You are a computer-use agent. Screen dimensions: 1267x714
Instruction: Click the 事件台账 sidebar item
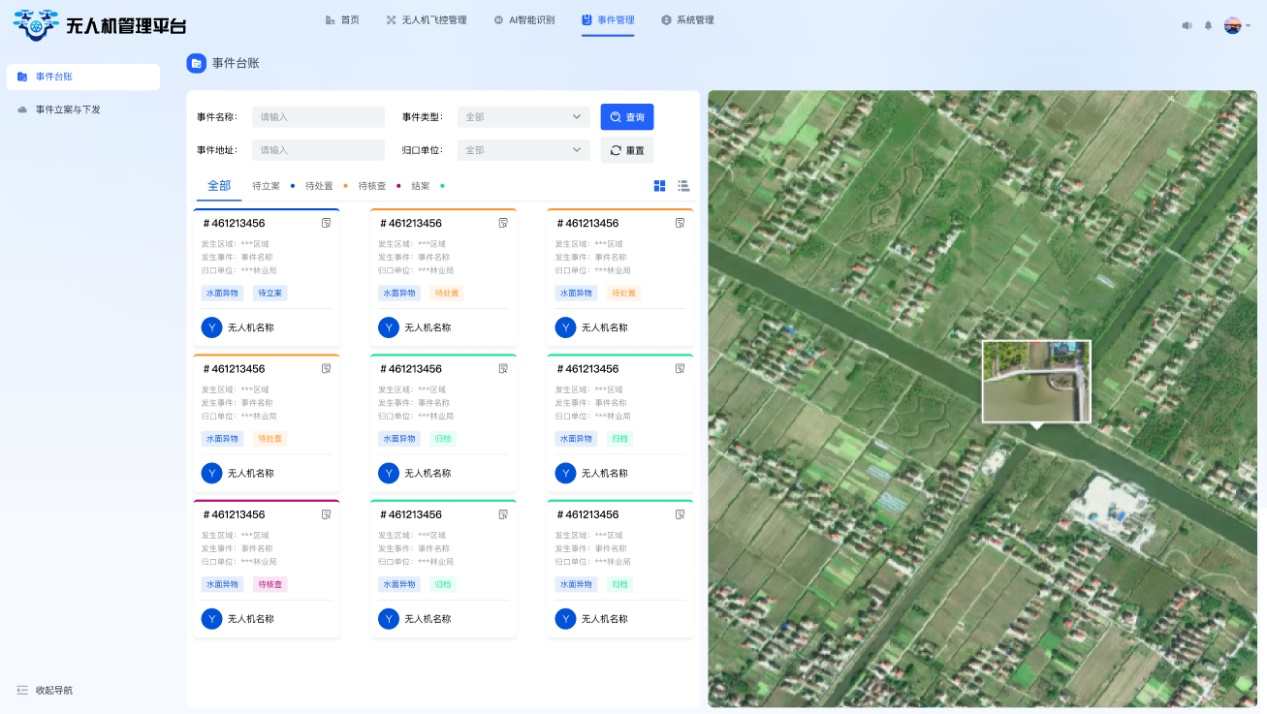point(83,77)
